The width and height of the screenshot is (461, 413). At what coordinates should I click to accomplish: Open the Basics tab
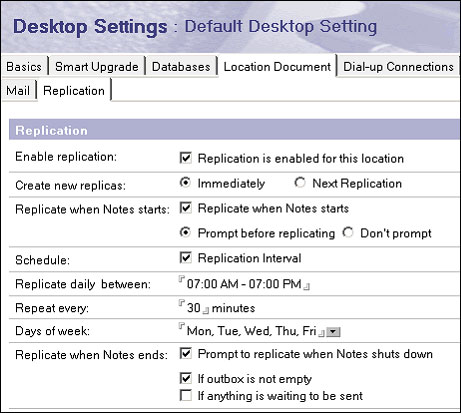pyautogui.click(x=24, y=67)
